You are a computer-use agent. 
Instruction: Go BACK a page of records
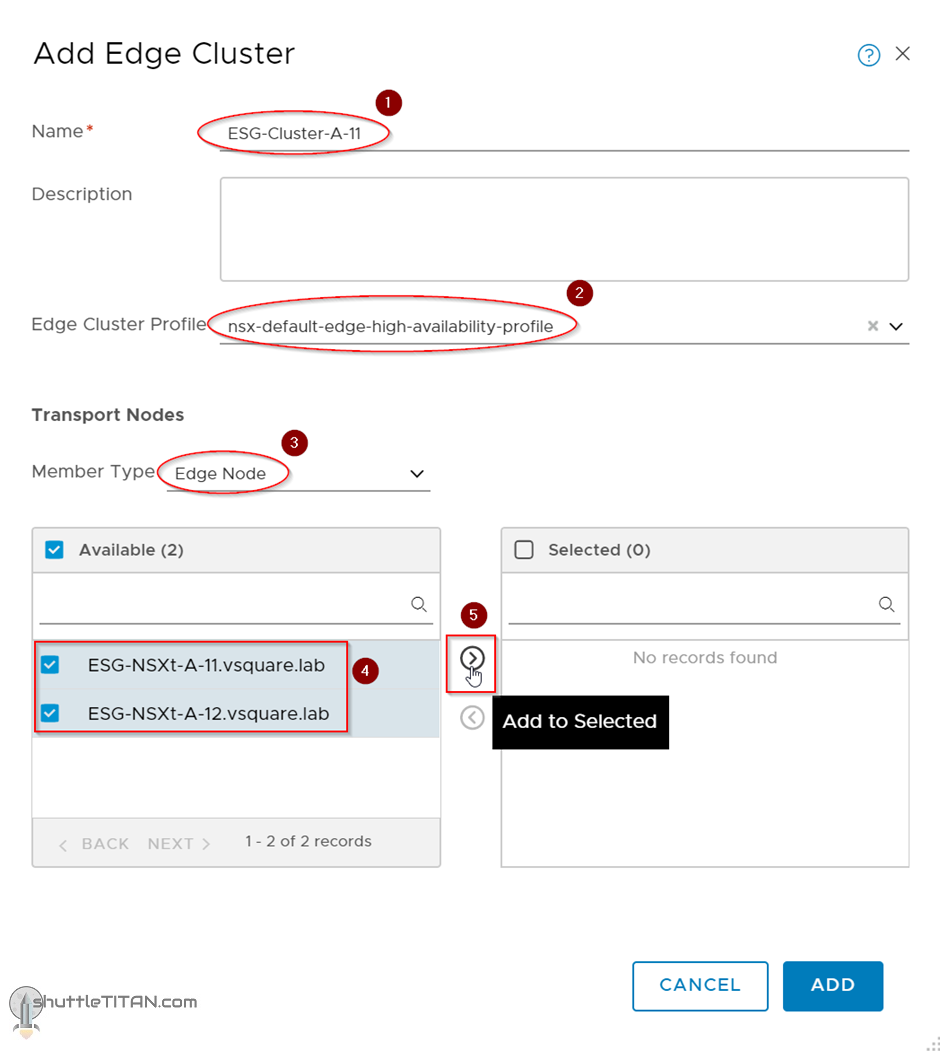[x=94, y=844]
